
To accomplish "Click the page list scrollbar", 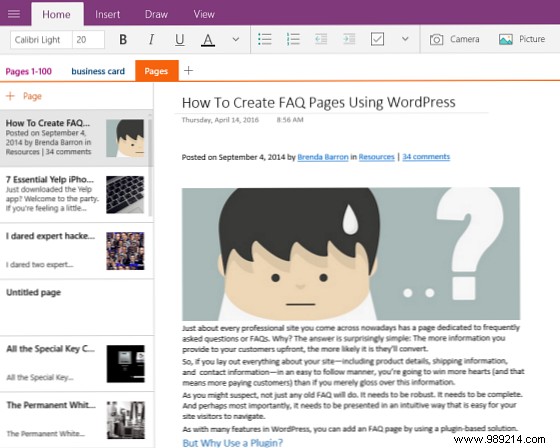I will click(150, 166).
